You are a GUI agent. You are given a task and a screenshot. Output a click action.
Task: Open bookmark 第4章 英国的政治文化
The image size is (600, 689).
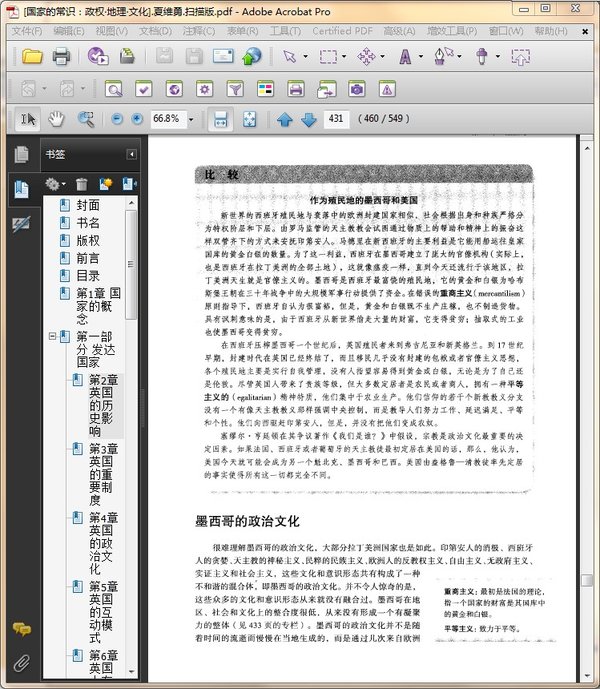[x=103, y=544]
